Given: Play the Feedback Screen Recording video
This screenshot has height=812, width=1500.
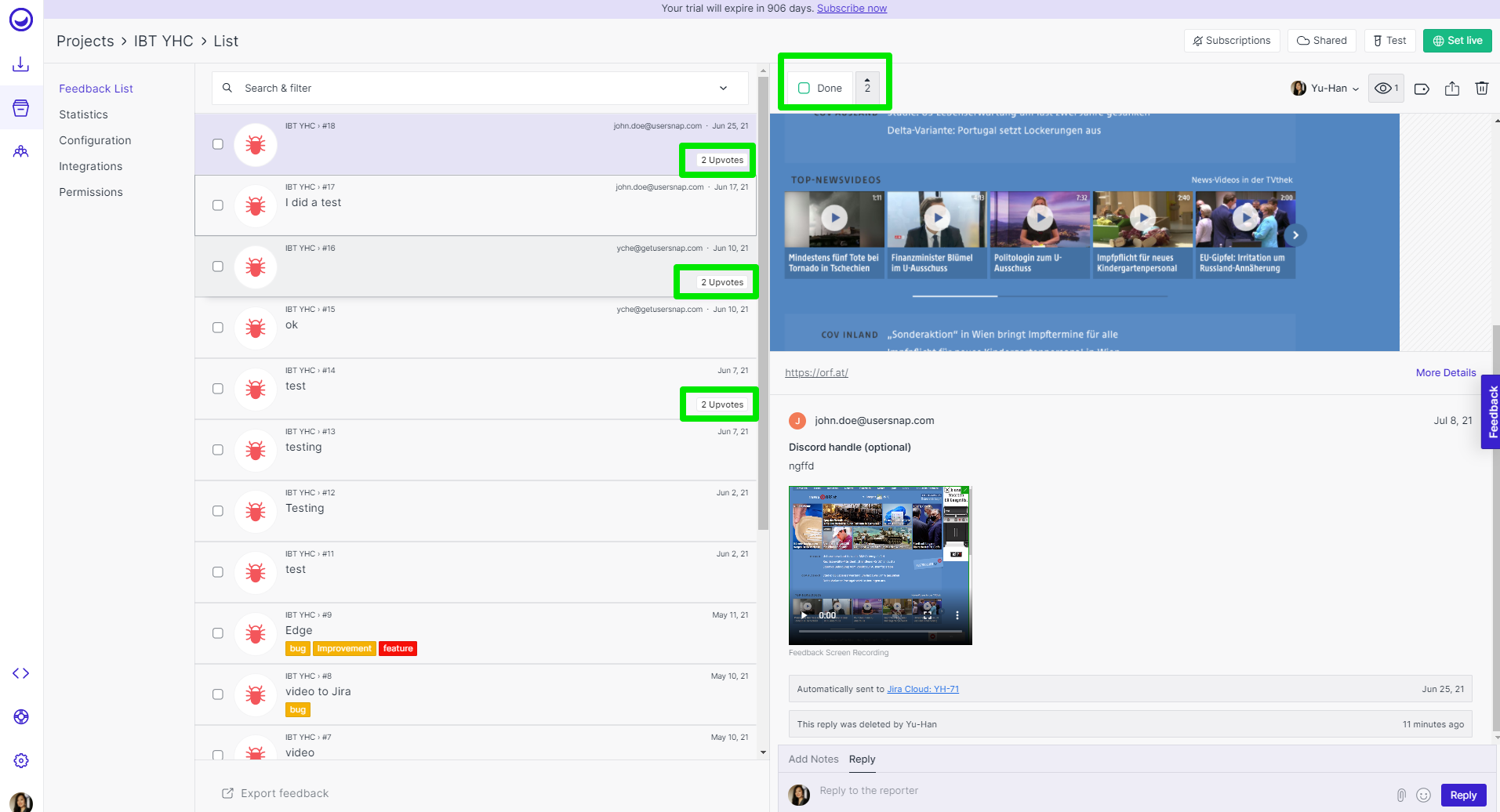Looking at the screenshot, I should coord(804,615).
